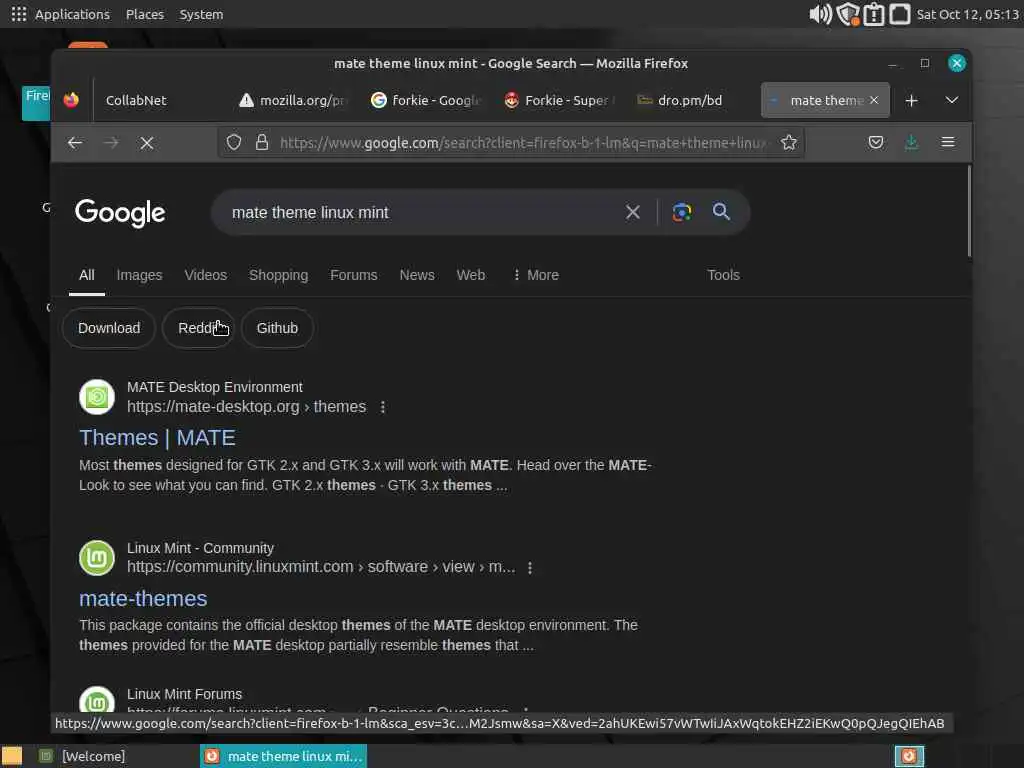The image size is (1024, 768).
Task: Stop loading the page
Action: 147,142
